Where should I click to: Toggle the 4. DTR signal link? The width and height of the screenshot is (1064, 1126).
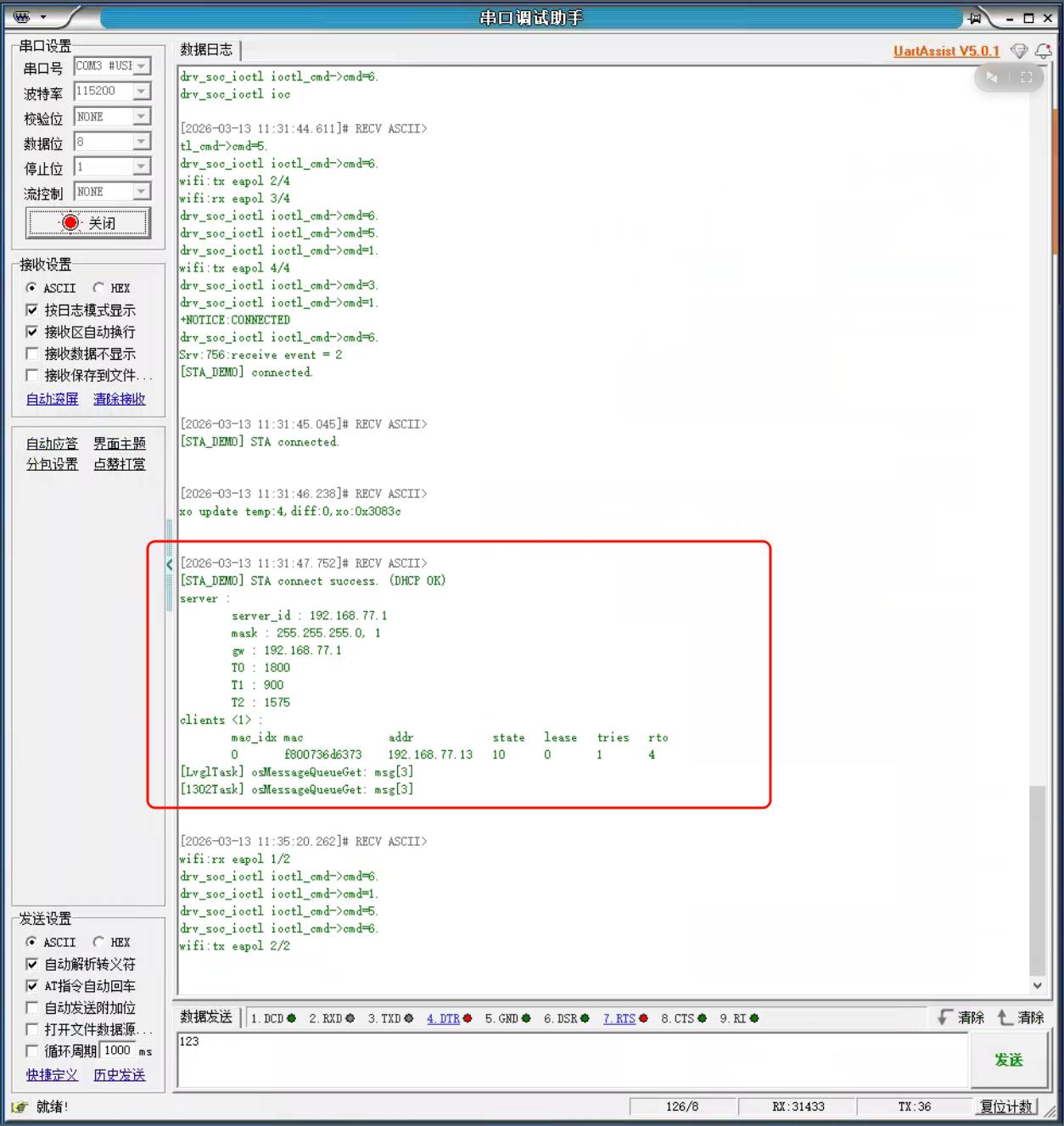(x=443, y=1018)
